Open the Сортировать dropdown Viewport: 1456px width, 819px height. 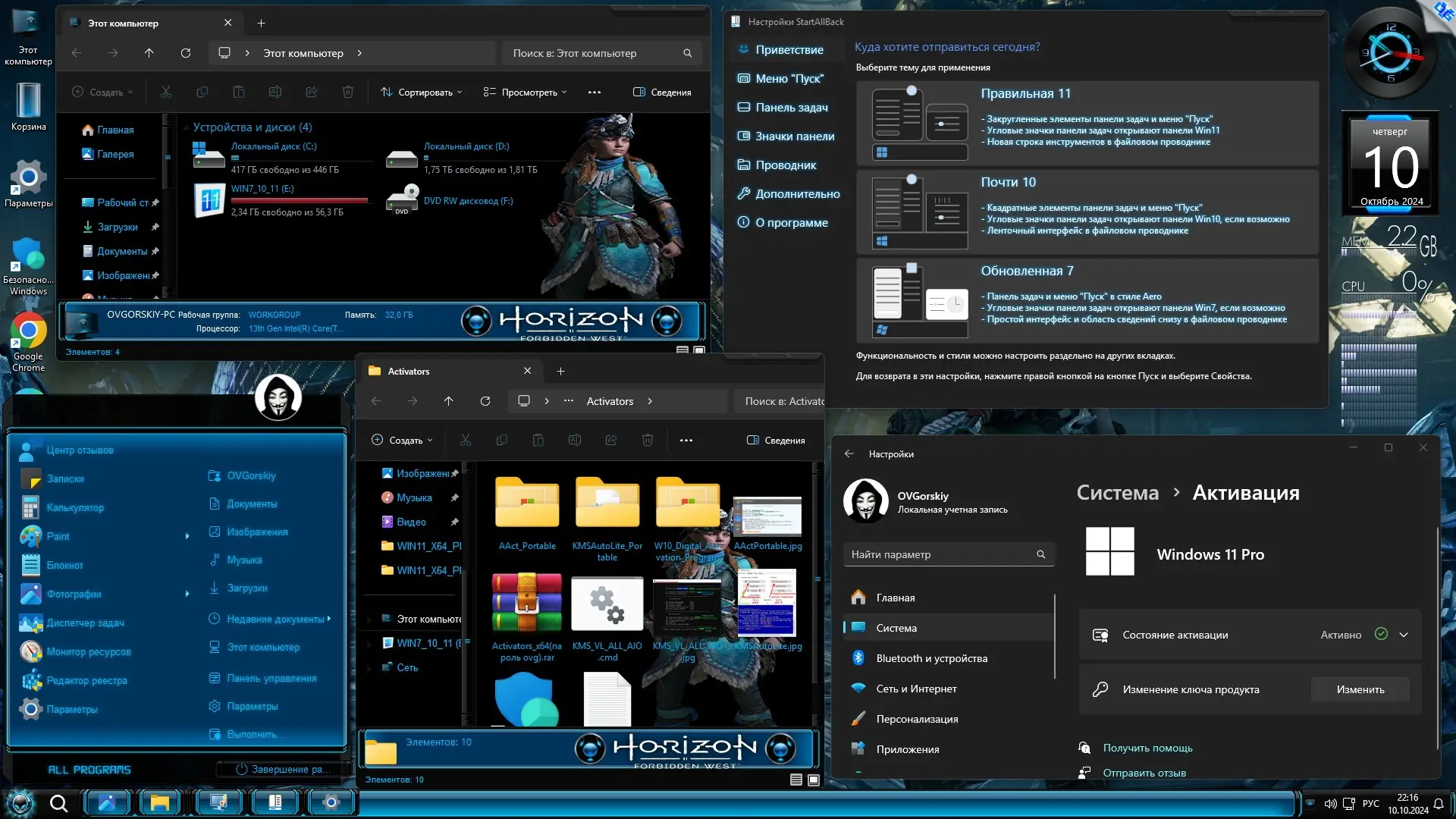point(422,93)
